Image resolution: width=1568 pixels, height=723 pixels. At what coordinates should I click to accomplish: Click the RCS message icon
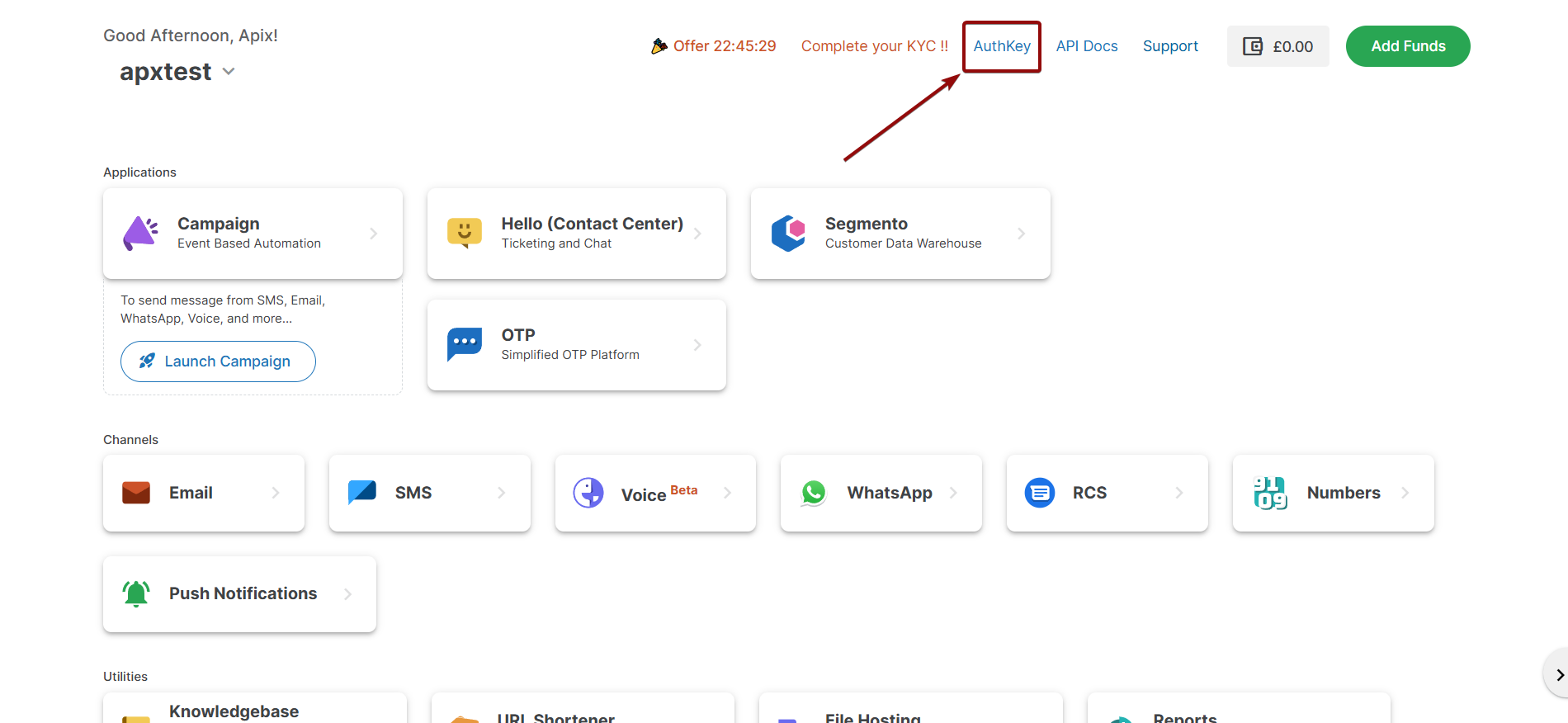(x=1040, y=493)
